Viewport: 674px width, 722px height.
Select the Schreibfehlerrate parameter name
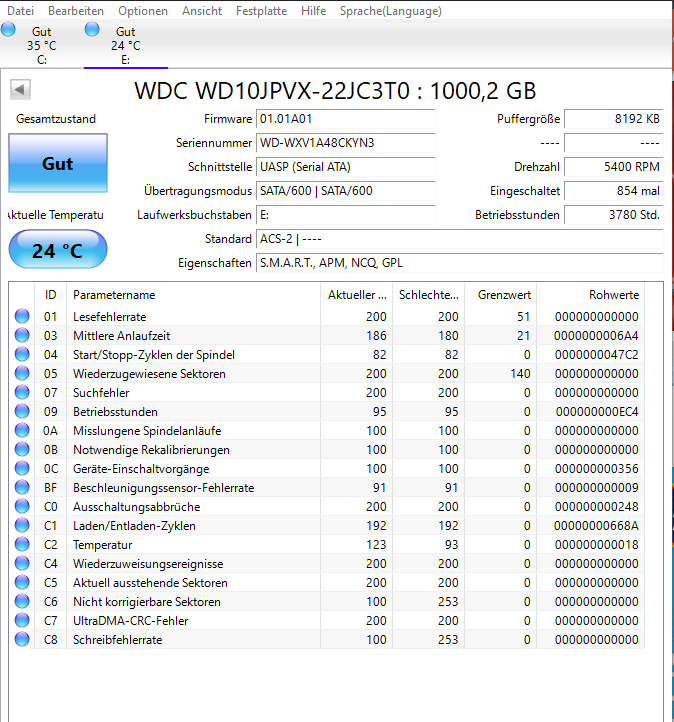117,640
